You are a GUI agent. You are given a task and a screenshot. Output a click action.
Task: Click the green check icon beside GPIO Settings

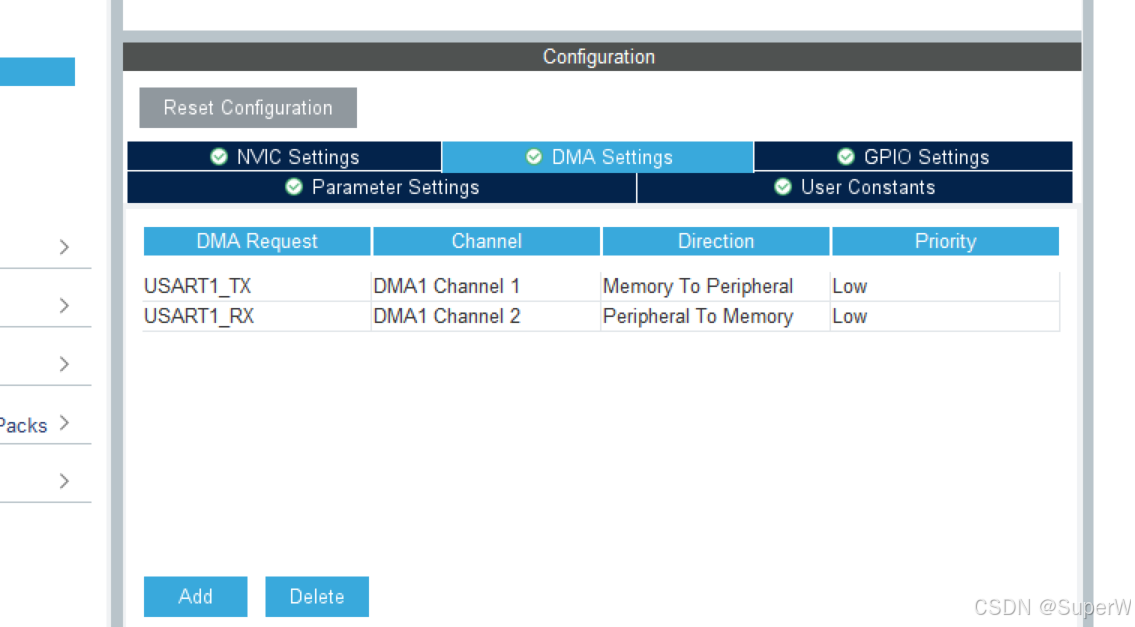(845, 156)
